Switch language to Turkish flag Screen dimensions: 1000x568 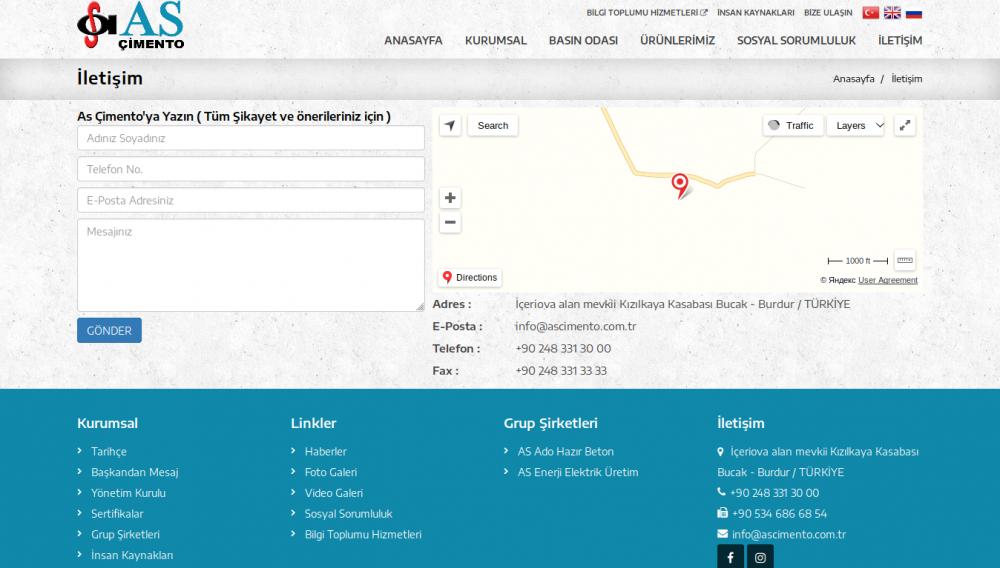click(x=871, y=13)
